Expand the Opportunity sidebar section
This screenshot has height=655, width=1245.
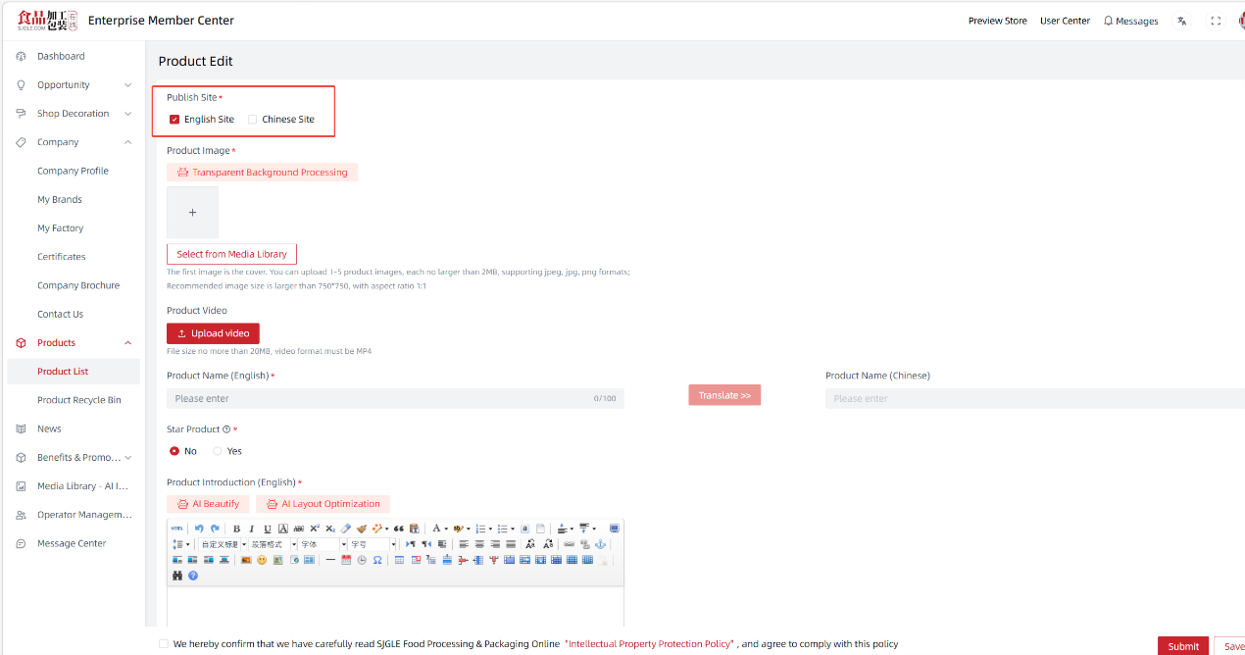[x=127, y=85]
